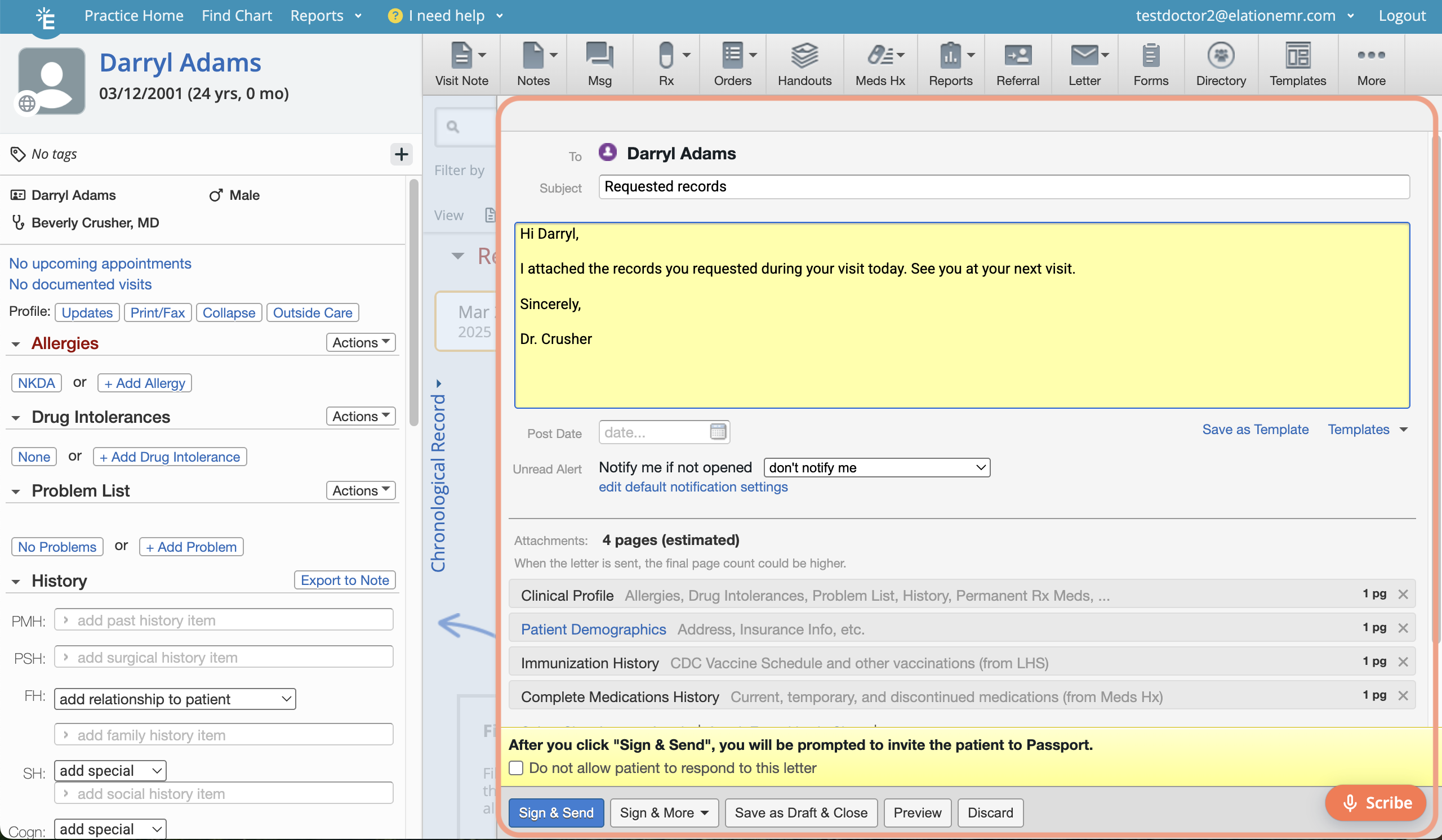Open the Reports top menu

tap(326, 15)
